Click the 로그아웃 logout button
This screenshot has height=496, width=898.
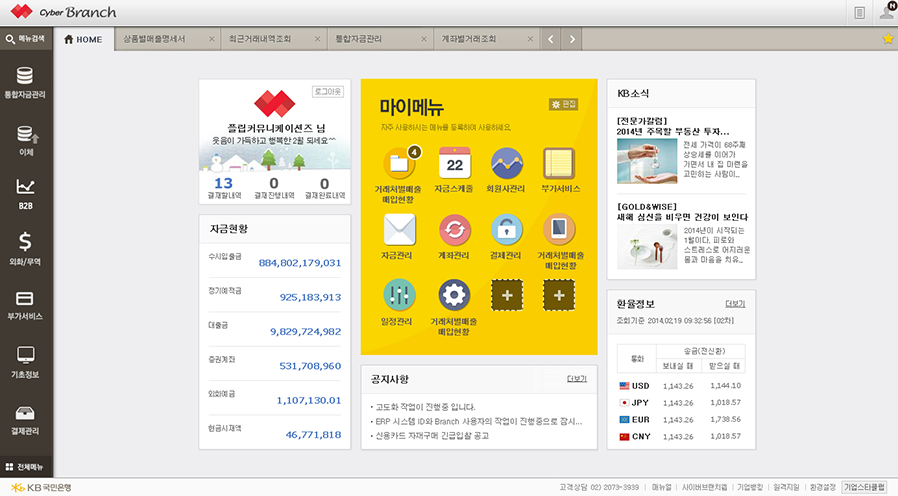tap(328, 92)
